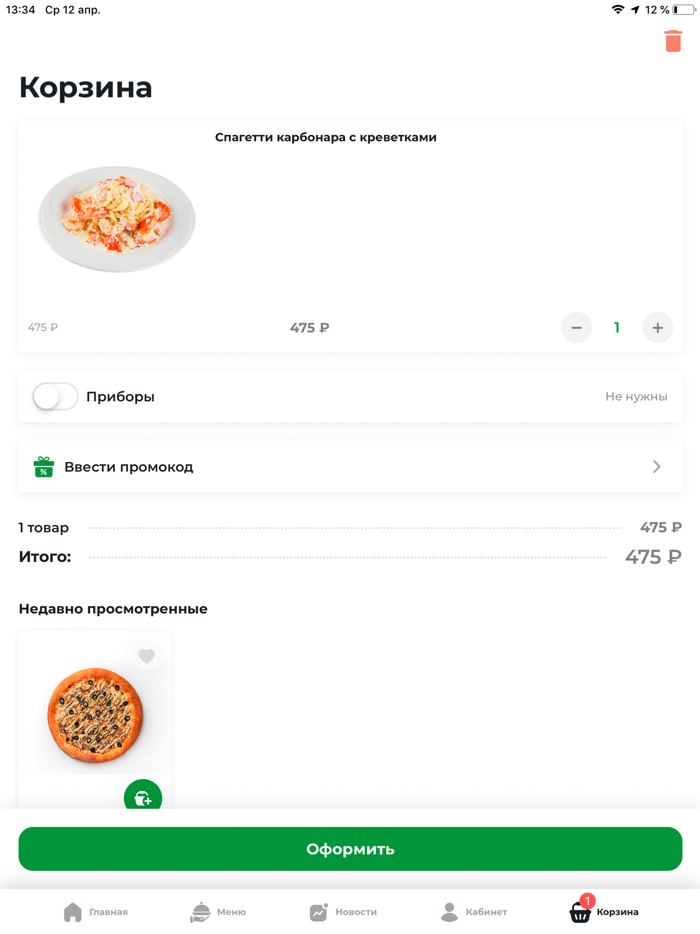Decrease quantity with the minus button
700x934 pixels.
click(x=577, y=327)
